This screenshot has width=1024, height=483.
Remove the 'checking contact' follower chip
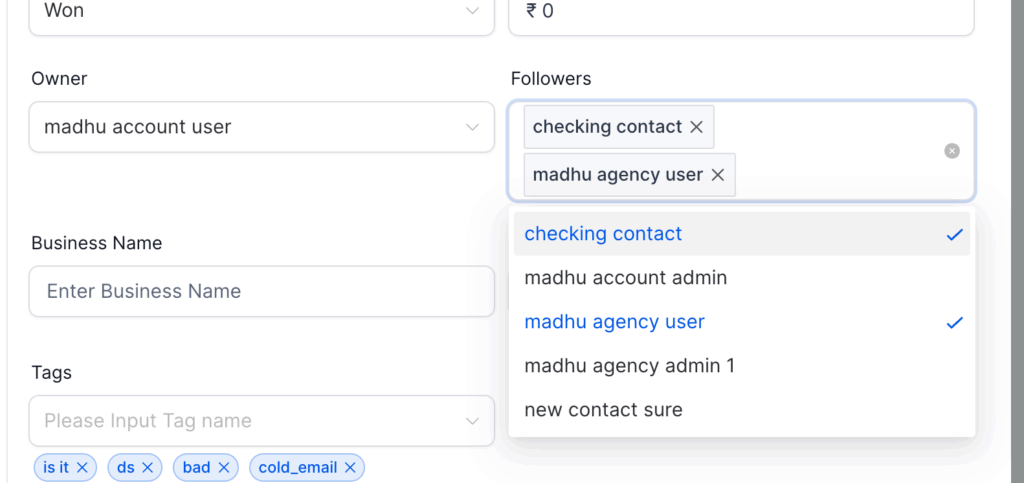697,127
